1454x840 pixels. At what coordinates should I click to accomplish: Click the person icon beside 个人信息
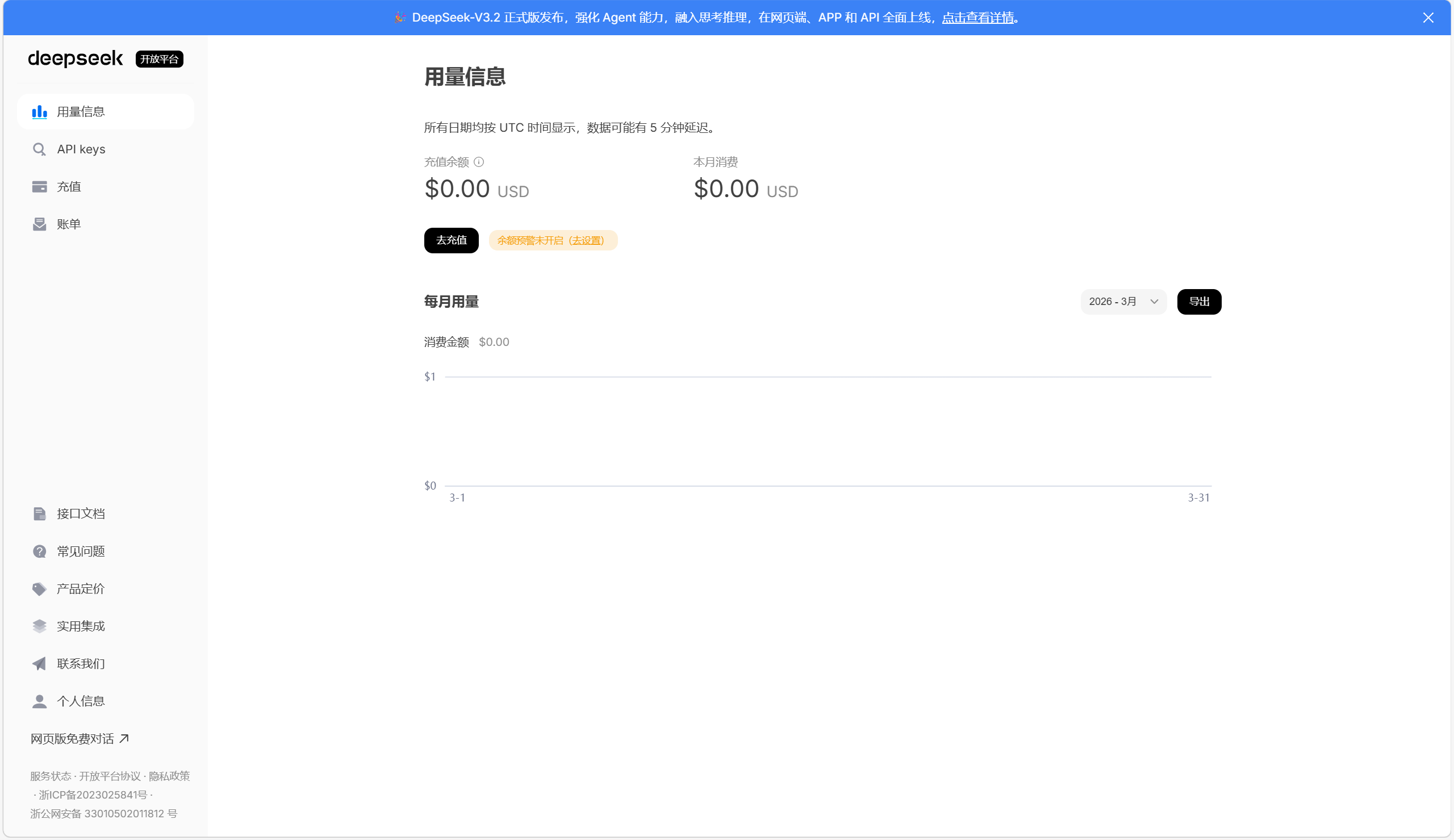(x=39, y=701)
